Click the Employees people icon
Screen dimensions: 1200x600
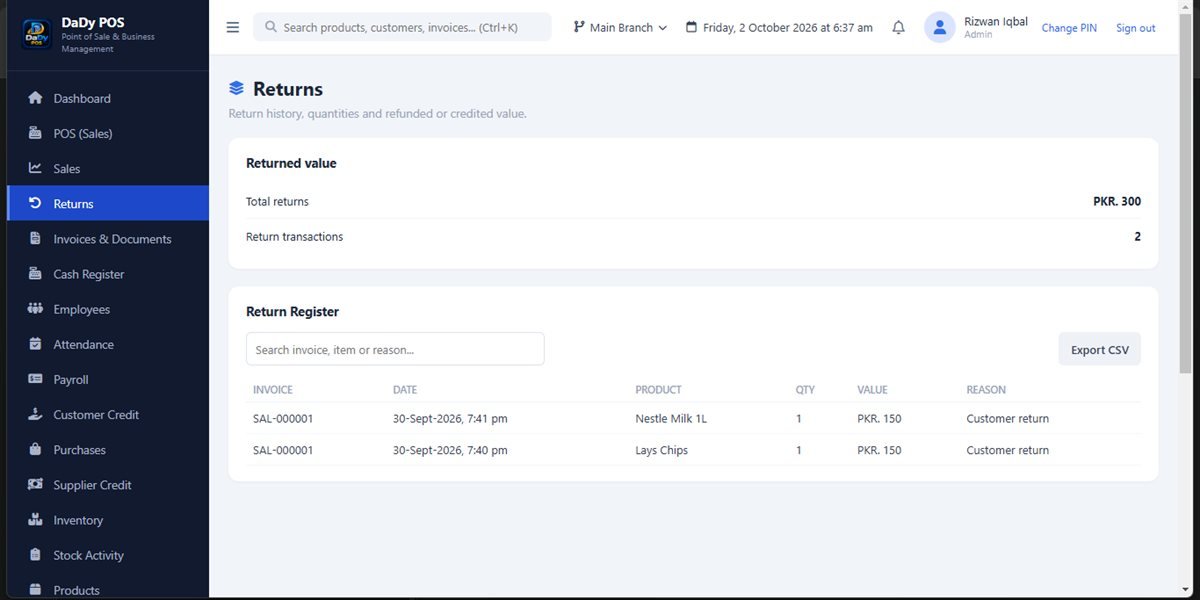[x=36, y=309]
